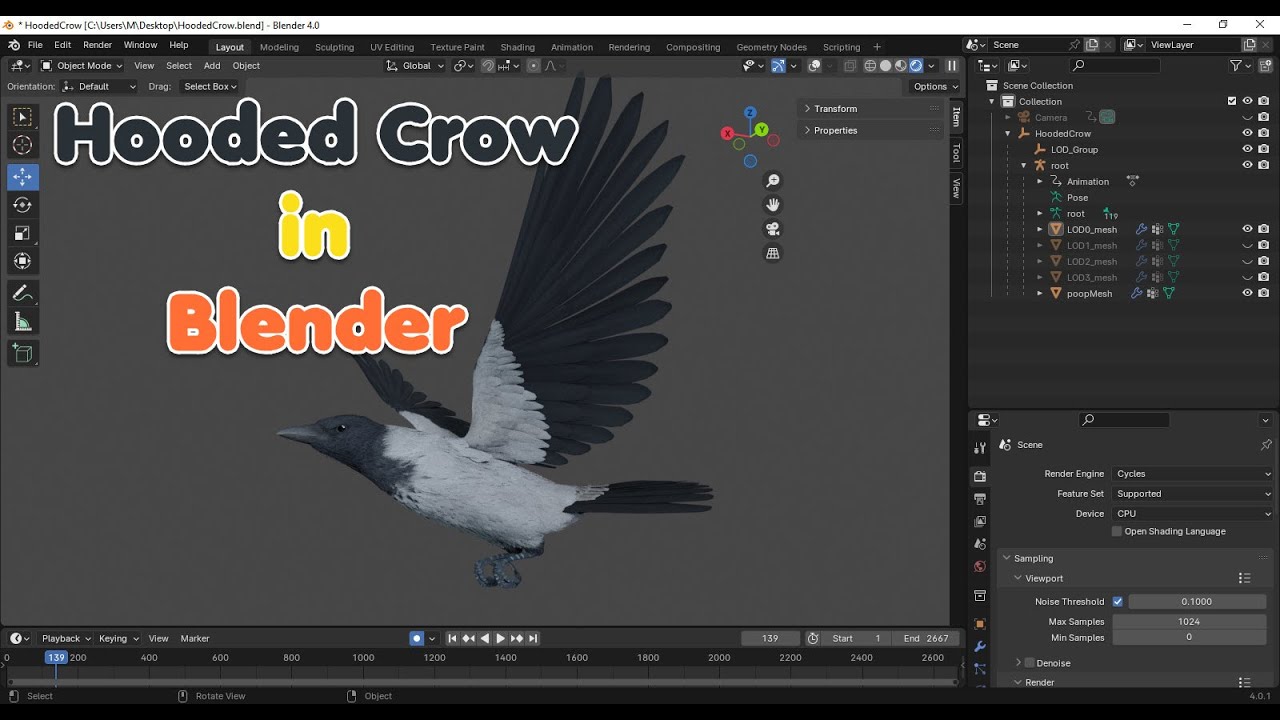
Task: Toggle visibility of HoodedCrow collection
Action: tap(1247, 133)
